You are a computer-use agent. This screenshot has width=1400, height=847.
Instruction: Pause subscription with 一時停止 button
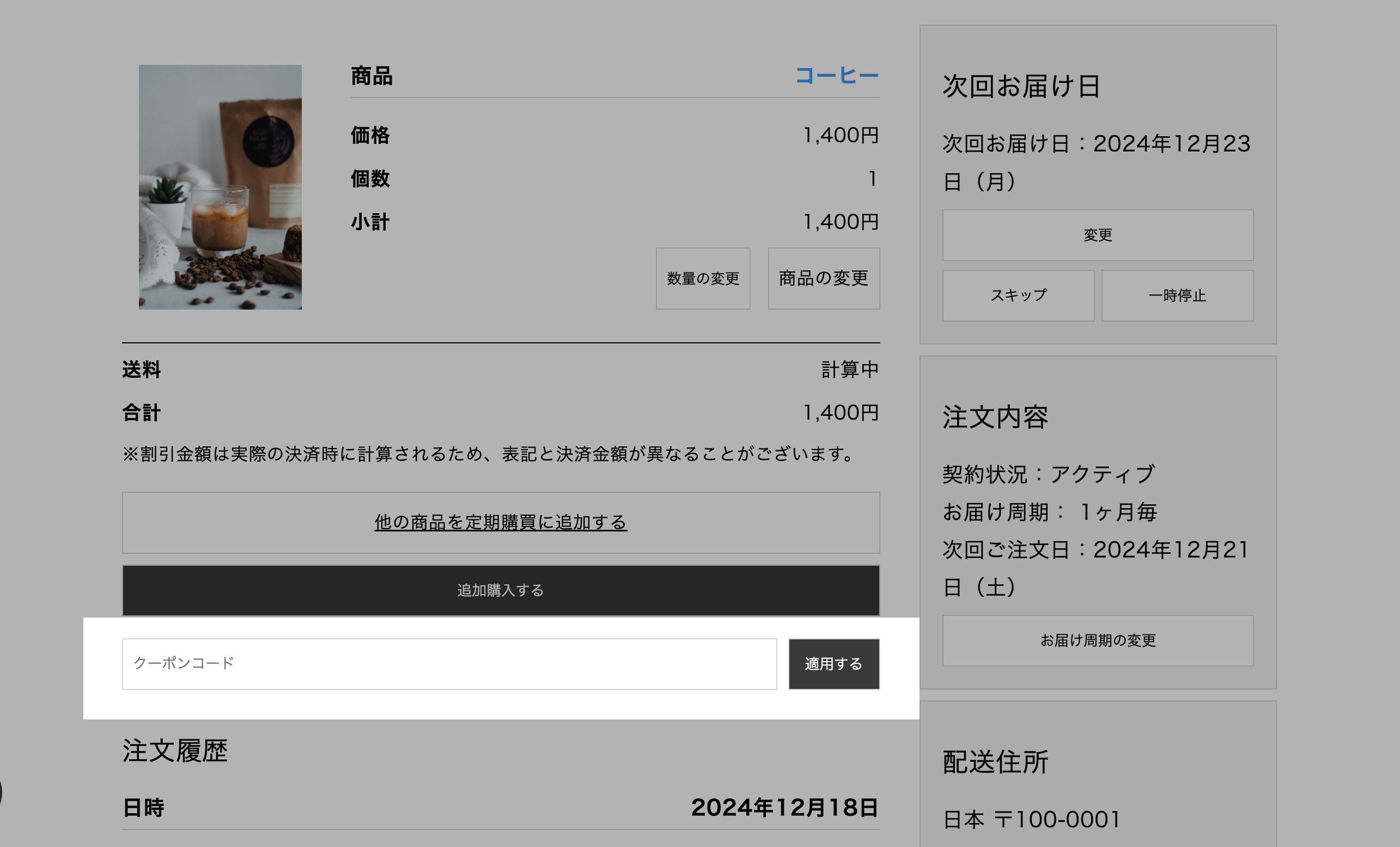[1177, 295]
